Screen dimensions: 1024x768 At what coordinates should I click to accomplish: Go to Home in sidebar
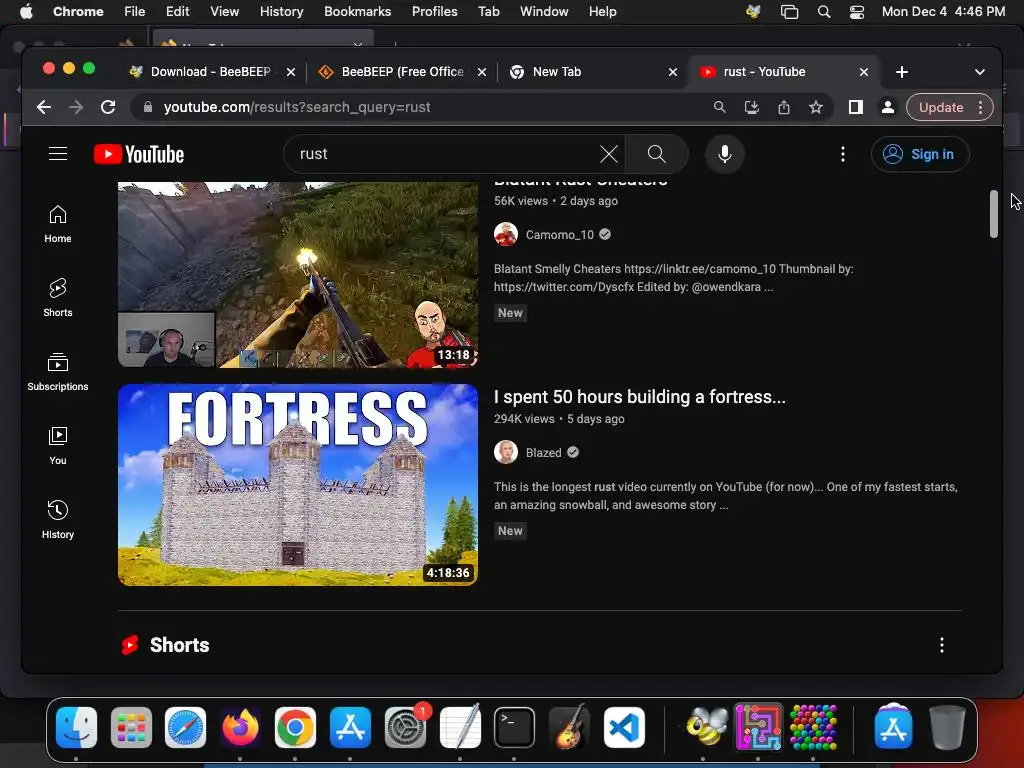coord(57,224)
